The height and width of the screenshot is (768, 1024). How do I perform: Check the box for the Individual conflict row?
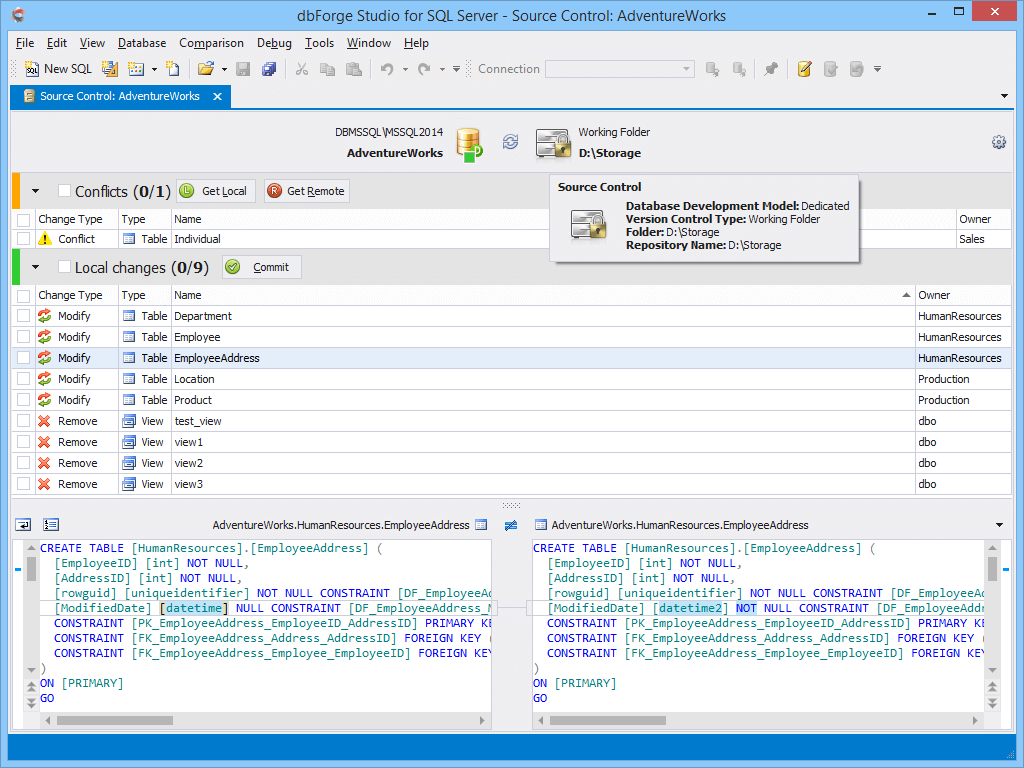tap(24, 239)
